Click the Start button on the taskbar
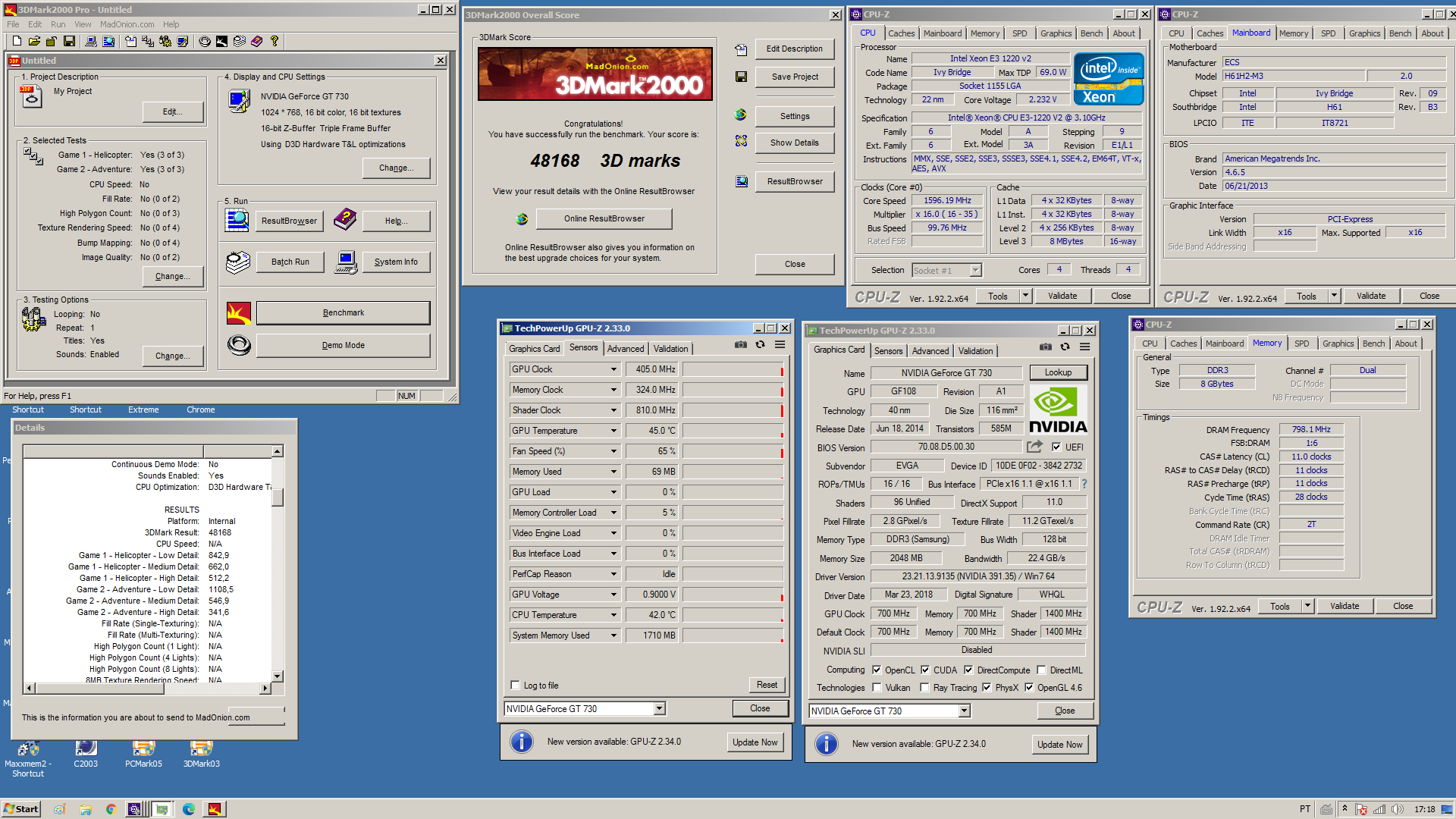The image size is (1456, 819). click(20, 809)
